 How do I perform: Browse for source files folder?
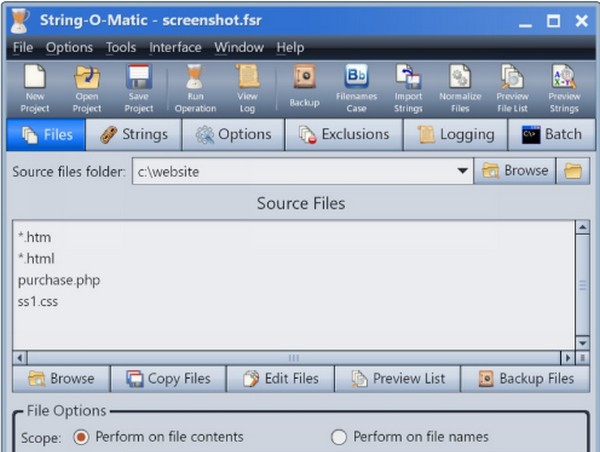click(x=515, y=171)
